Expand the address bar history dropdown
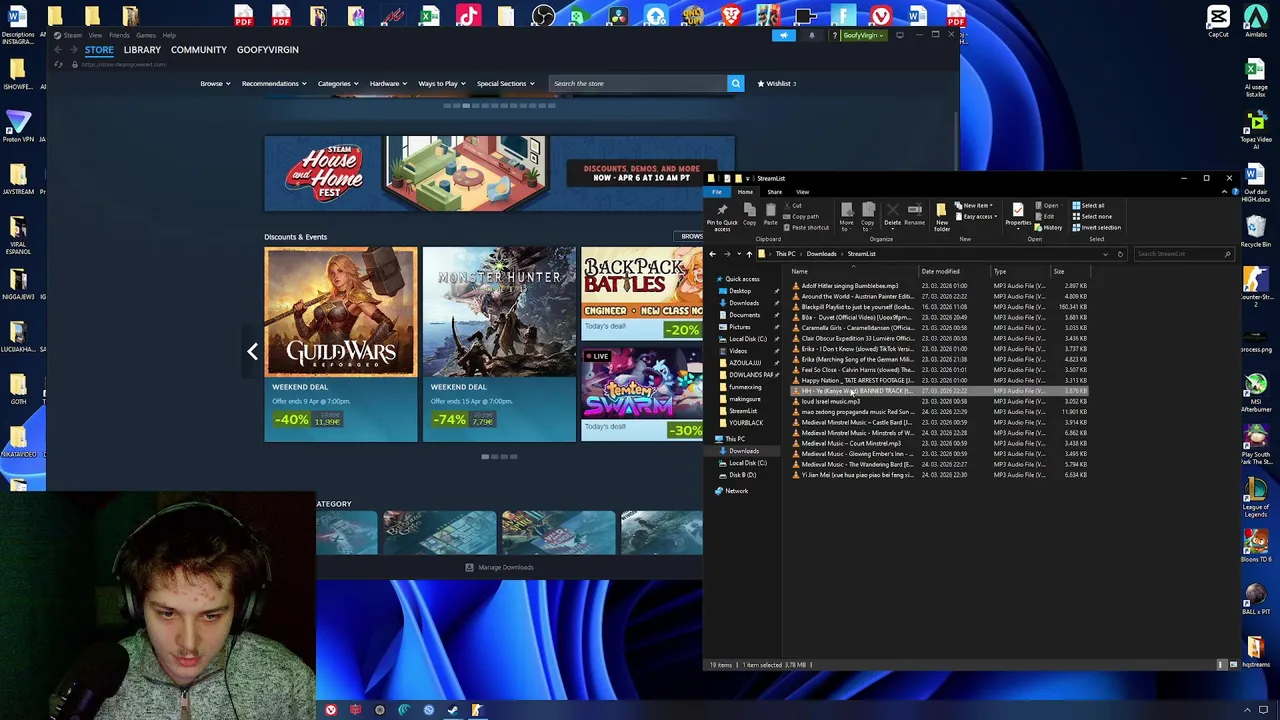Screen dimensions: 1280x720 coord(1105,254)
